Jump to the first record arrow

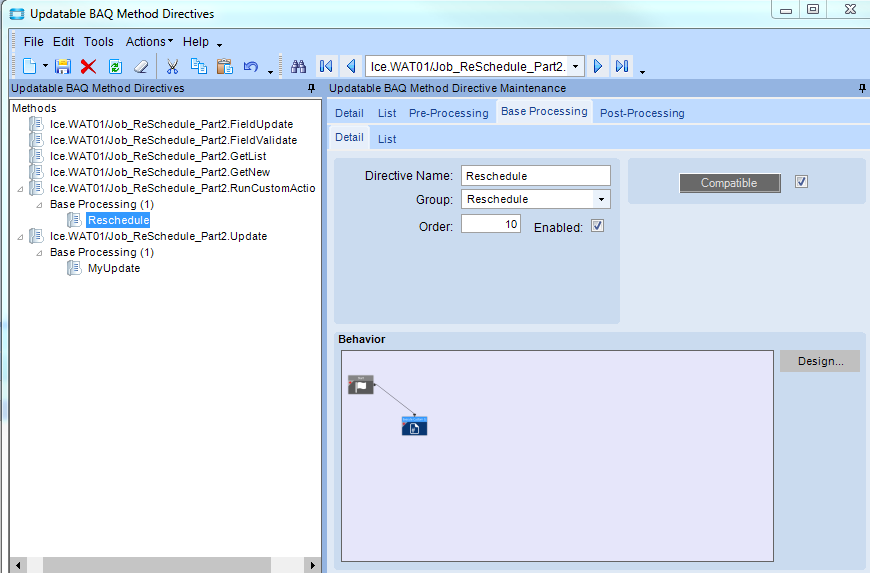pos(326,67)
